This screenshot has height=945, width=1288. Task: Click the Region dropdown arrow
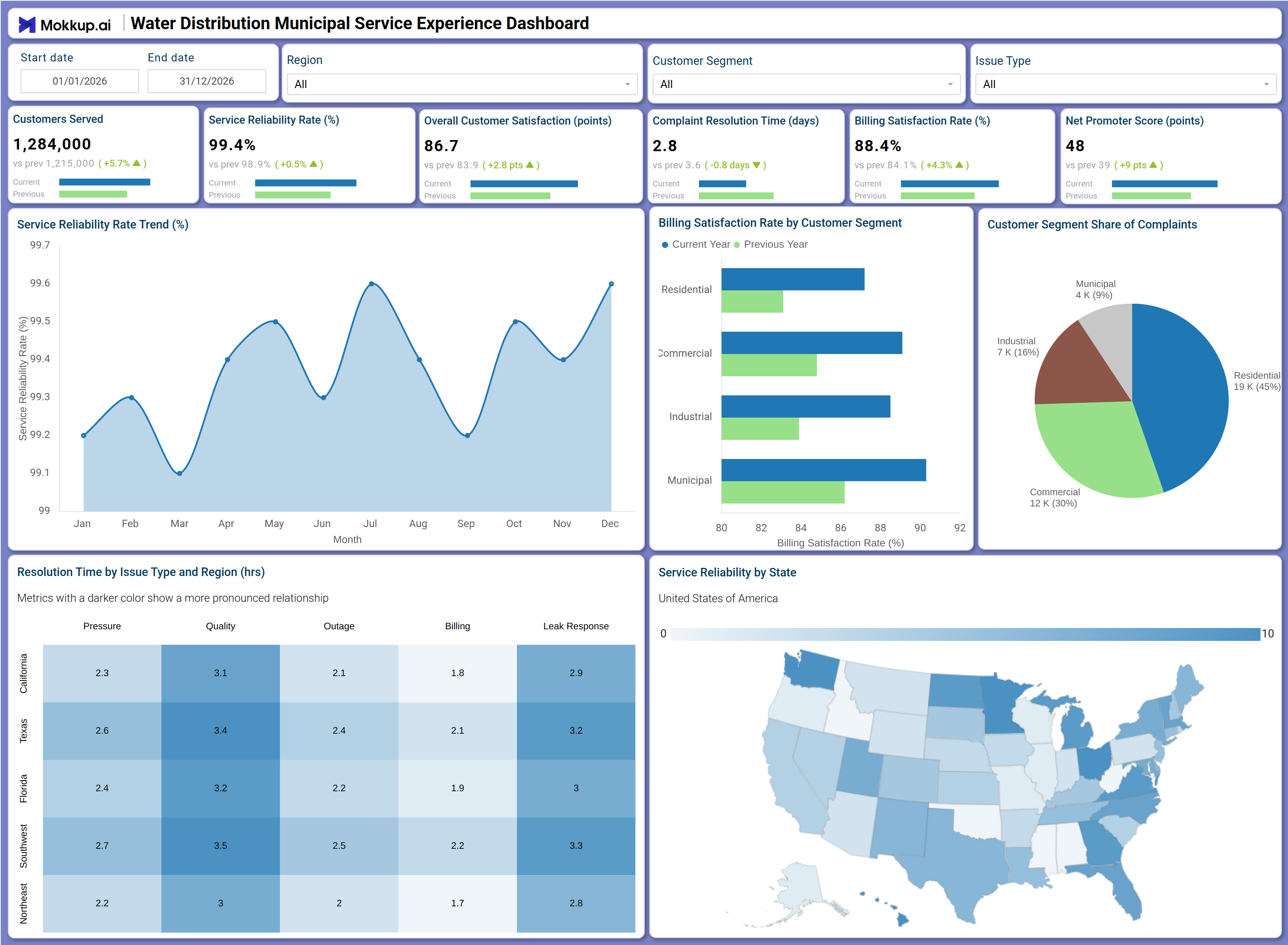pyautogui.click(x=628, y=85)
